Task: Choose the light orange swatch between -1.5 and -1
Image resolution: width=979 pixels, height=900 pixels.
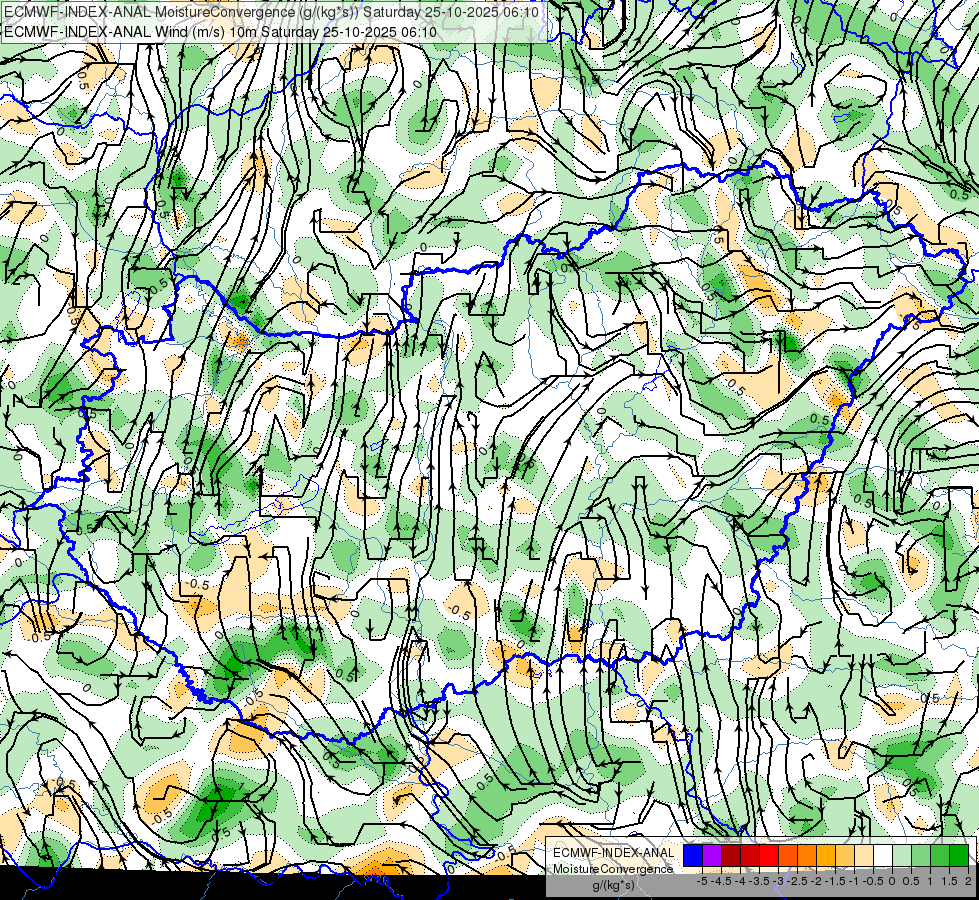Action: 845,855
